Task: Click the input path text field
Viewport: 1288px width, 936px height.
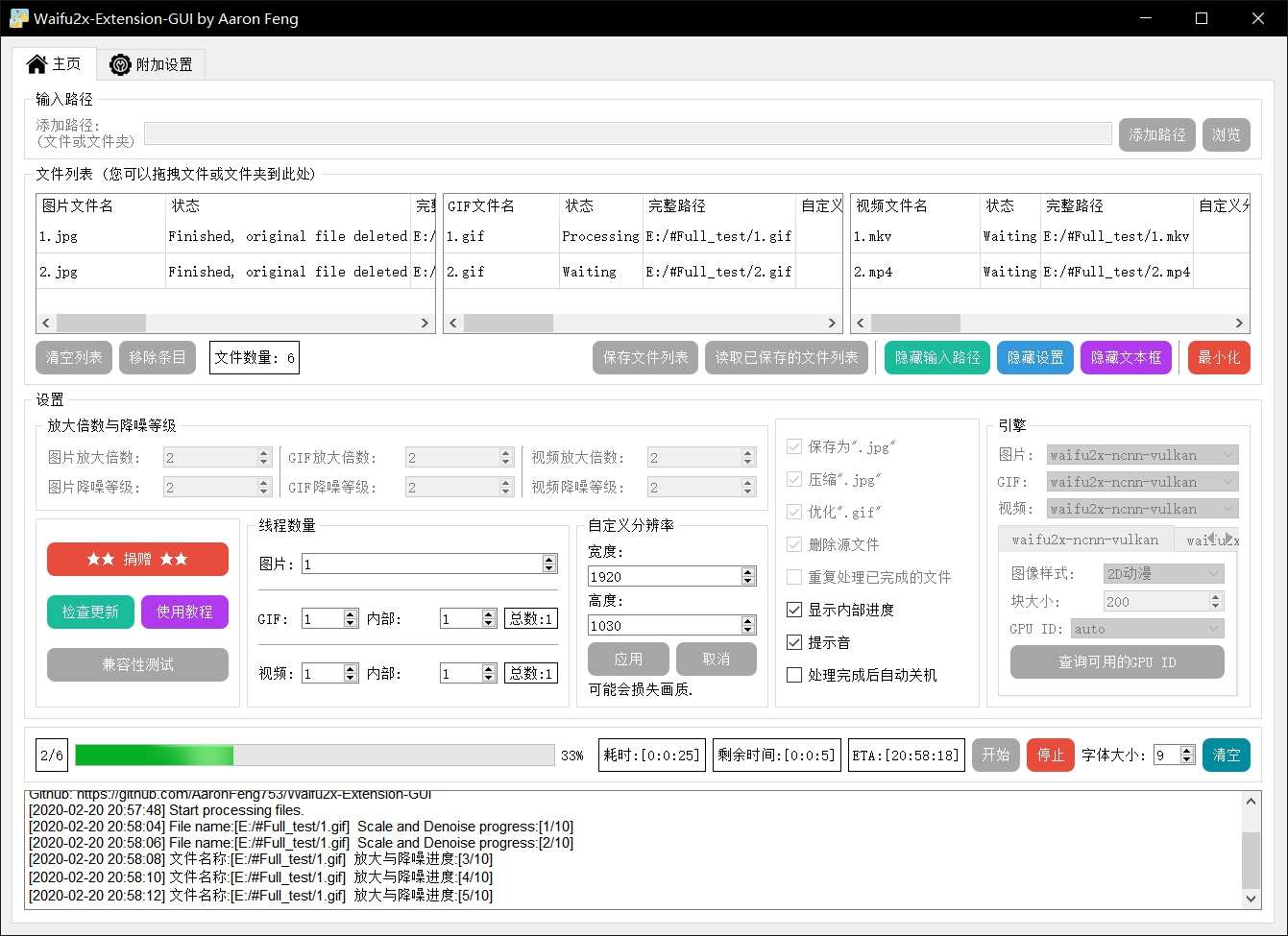Action: [x=628, y=134]
